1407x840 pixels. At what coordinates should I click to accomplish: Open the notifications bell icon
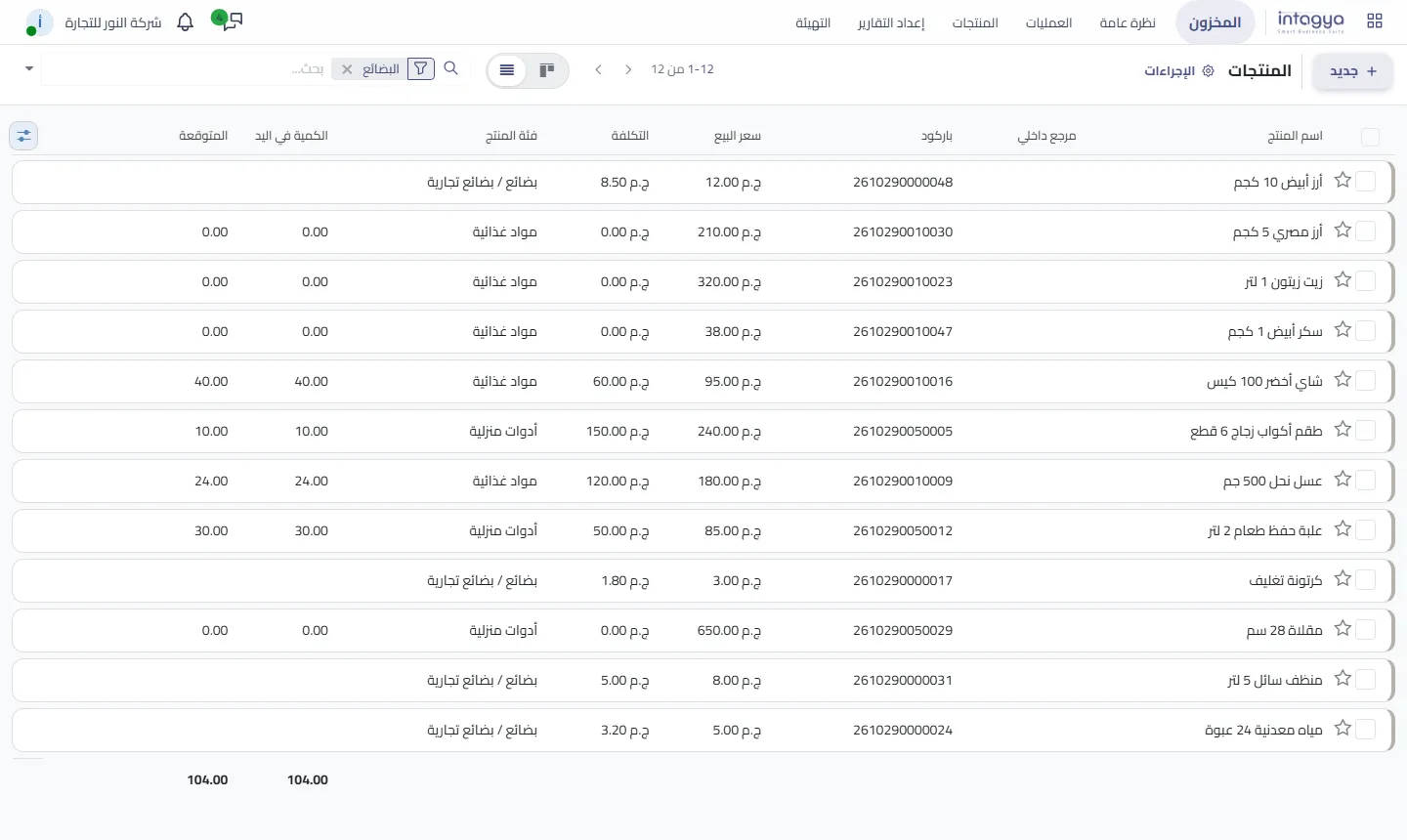[x=186, y=21]
